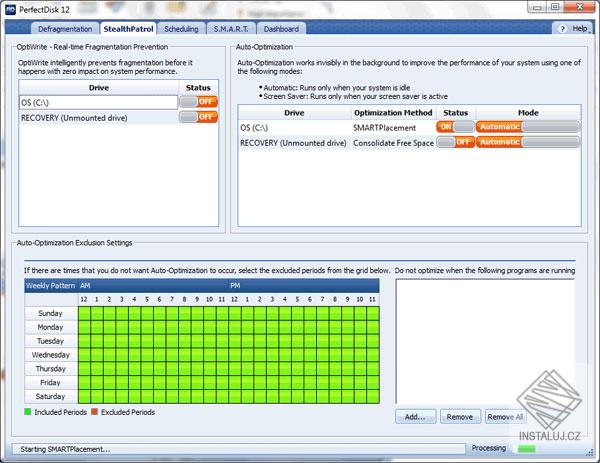Click inside the excluded programs list box
Viewport: 600px width, 463px height.
click(485, 341)
